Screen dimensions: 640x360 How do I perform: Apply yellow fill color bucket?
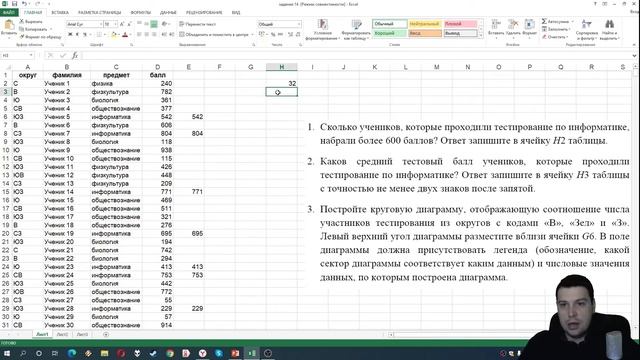click(114, 35)
